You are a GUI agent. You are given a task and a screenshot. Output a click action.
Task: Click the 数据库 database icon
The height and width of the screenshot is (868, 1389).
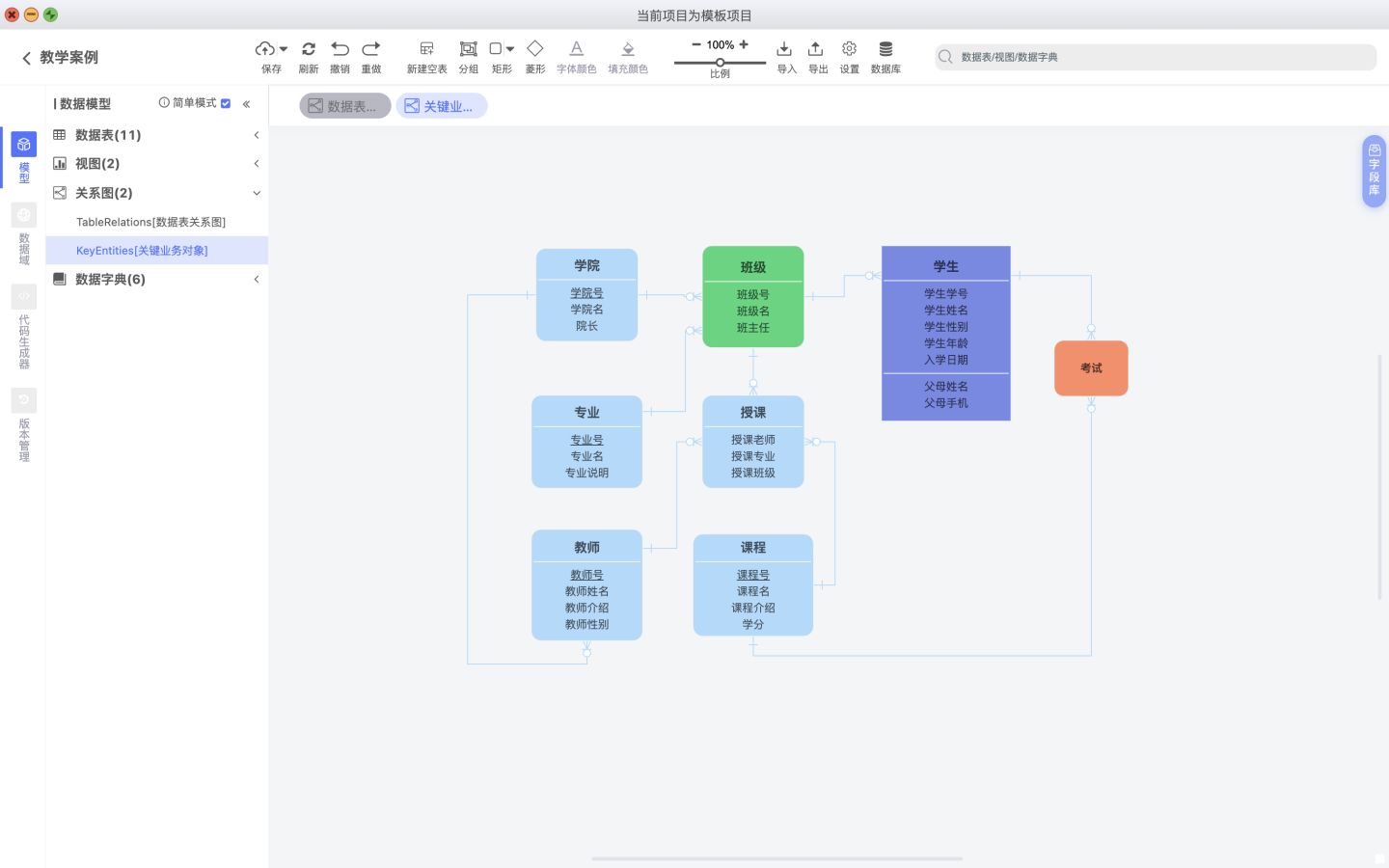pos(885,48)
